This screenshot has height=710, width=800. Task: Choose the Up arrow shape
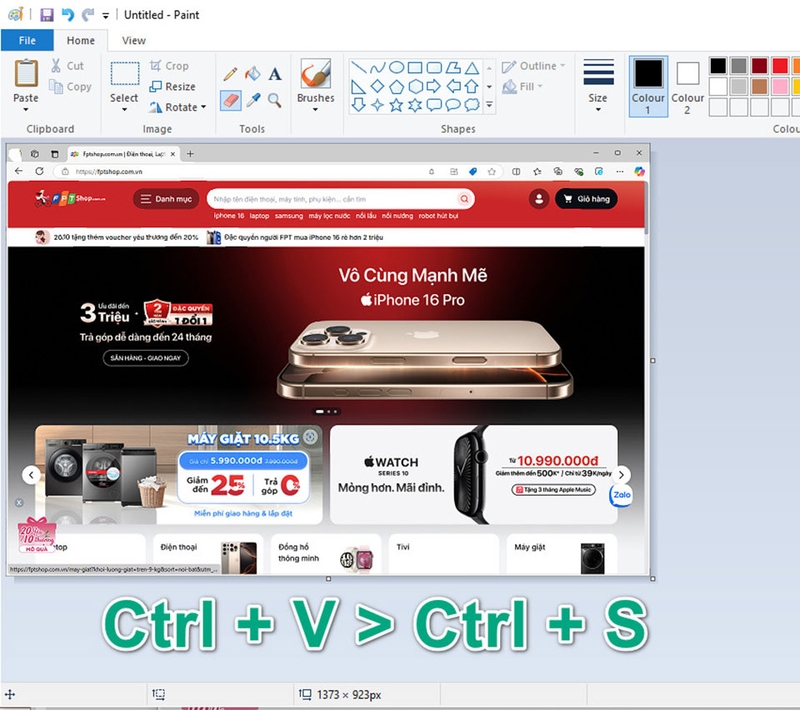[x=472, y=87]
